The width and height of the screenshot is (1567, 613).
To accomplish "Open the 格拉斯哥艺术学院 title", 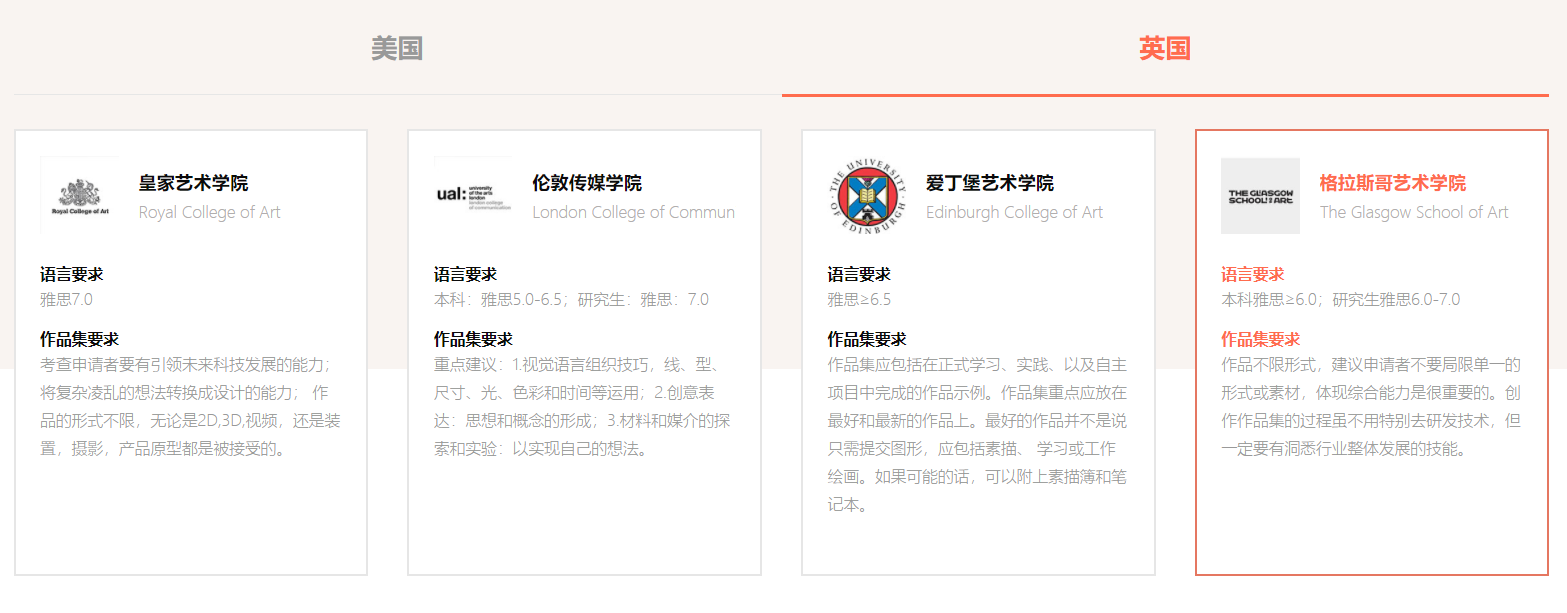I will (x=1393, y=183).
